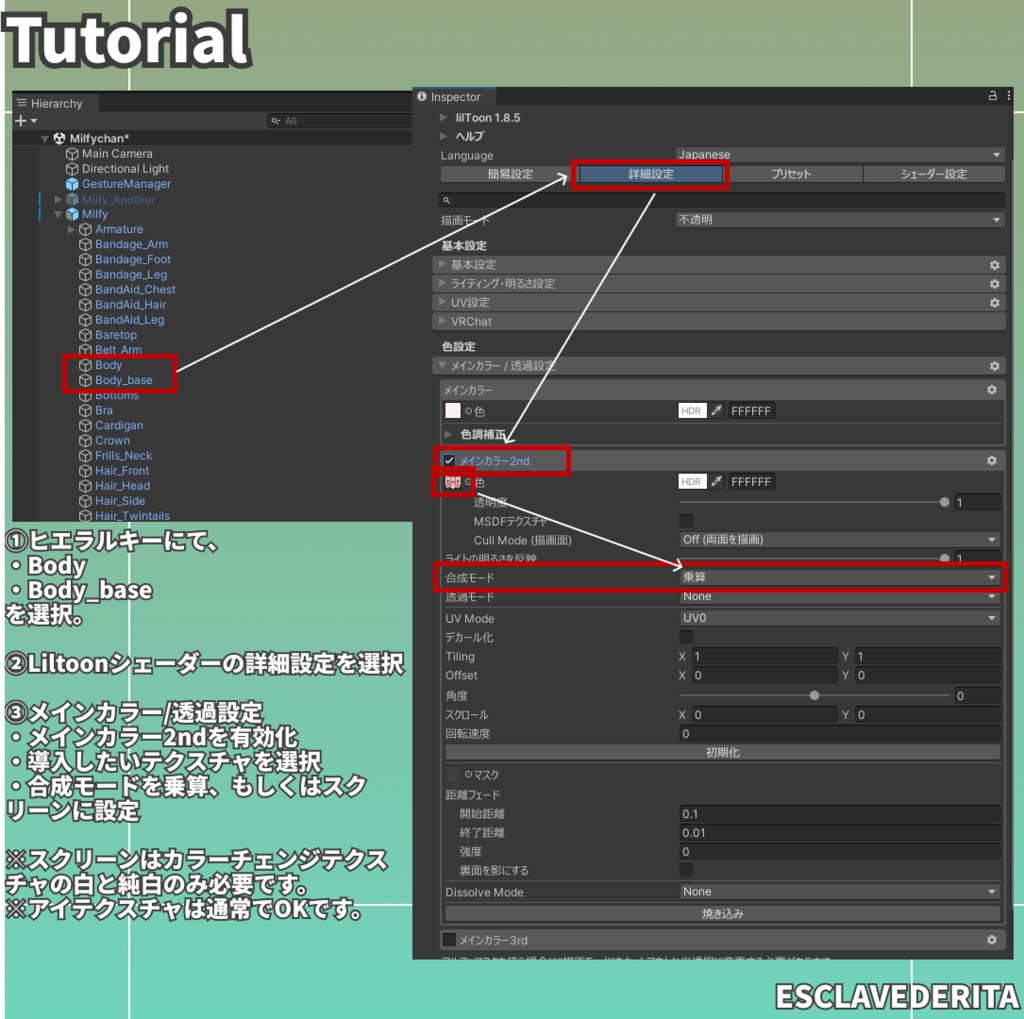Viewport: 1024px width, 1019px height.
Task: Switch to the 詳細設定 tab
Action: 650,174
